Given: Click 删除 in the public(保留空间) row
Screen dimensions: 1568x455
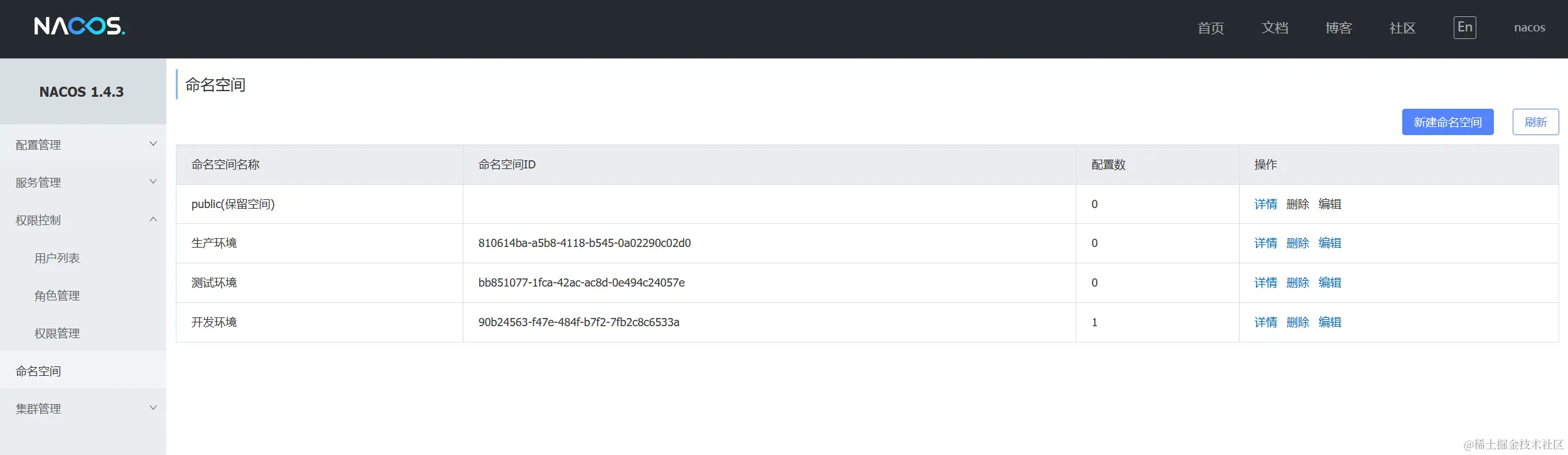Looking at the screenshot, I should pos(1297,204).
